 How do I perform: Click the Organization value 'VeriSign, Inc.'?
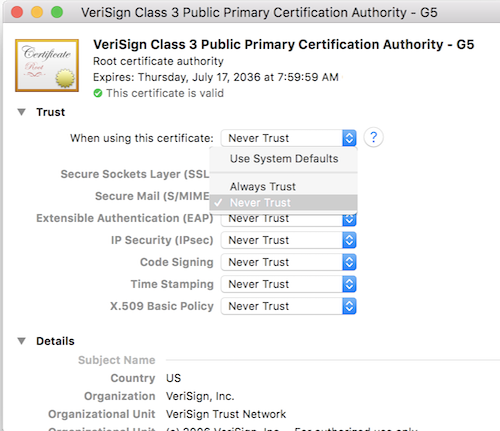[x=200, y=396]
